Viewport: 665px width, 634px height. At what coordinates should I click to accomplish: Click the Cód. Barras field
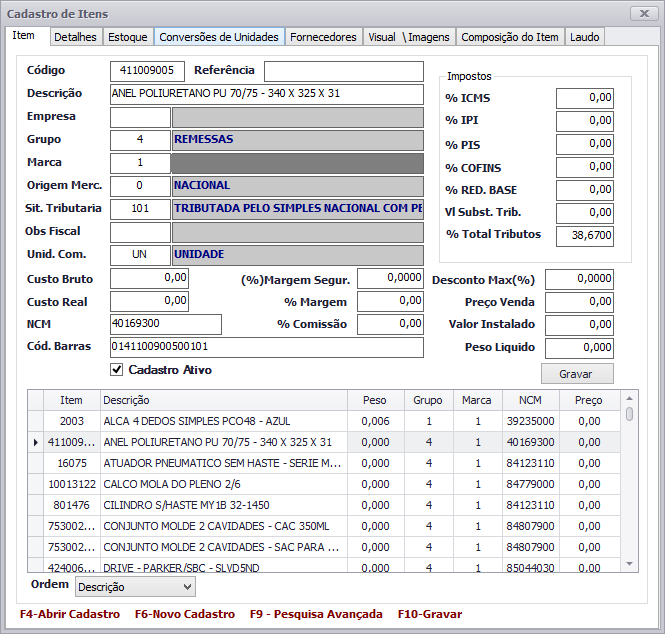pyautogui.click(x=267, y=347)
